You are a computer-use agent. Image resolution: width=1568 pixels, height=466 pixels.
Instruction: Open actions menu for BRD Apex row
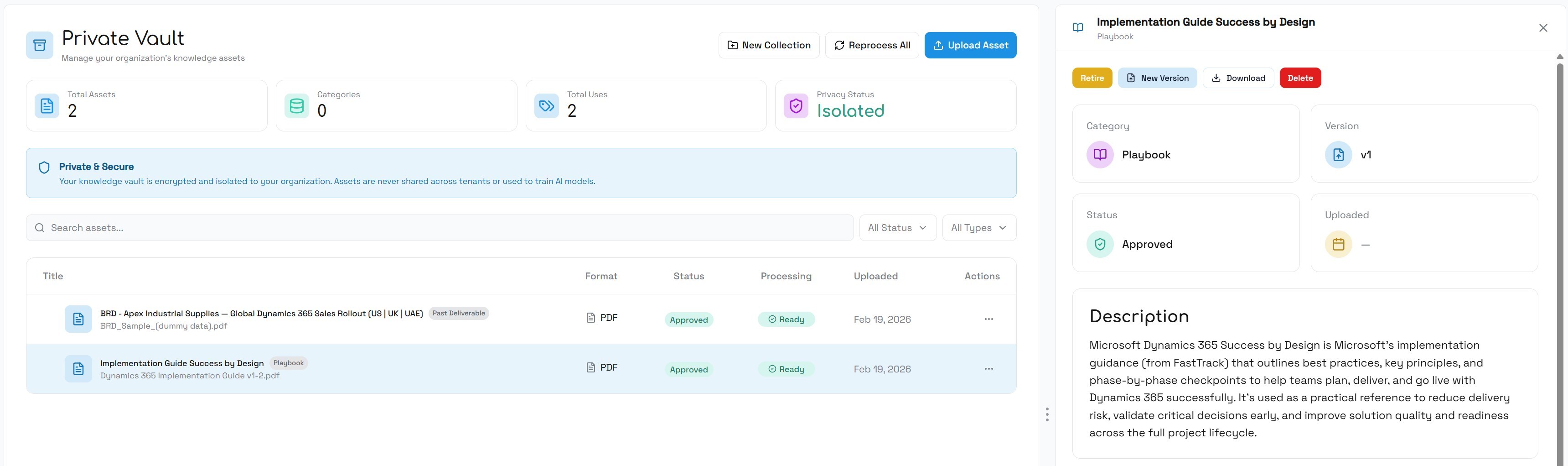[x=988, y=319]
